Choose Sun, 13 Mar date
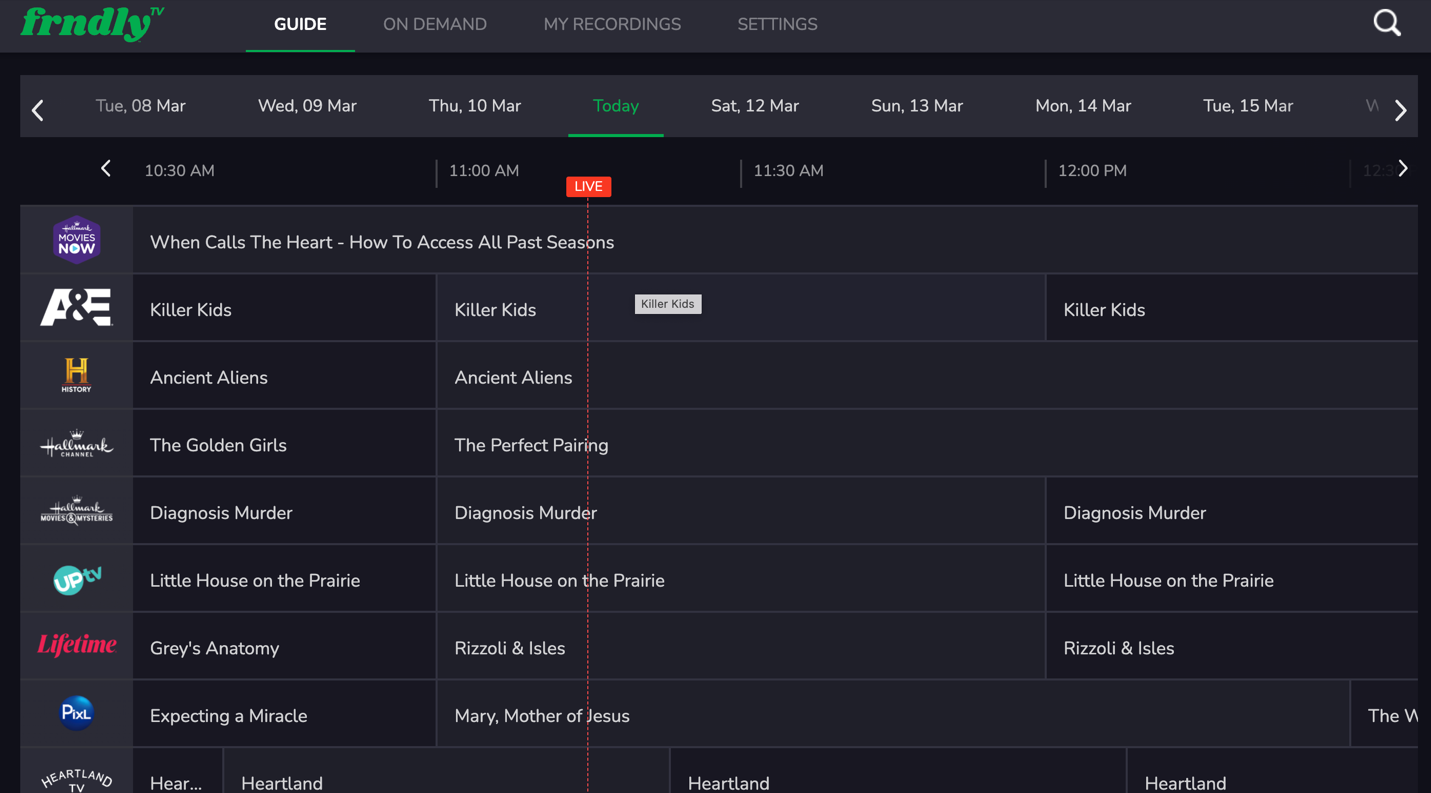 (917, 106)
